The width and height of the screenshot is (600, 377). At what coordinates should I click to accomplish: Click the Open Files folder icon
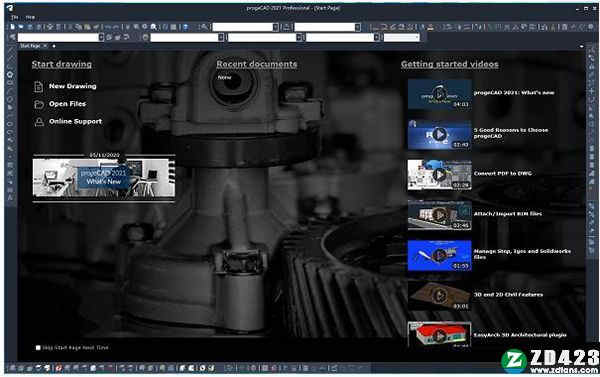coord(39,104)
